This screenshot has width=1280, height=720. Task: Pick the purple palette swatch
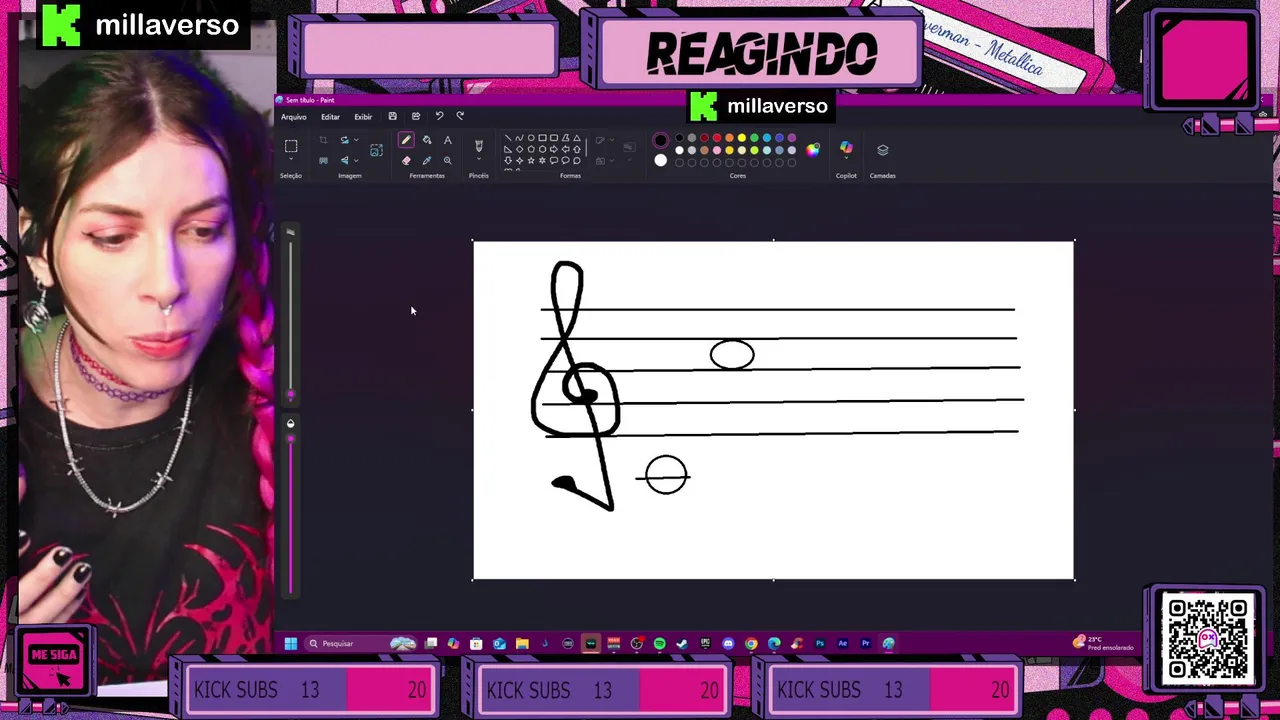click(792, 138)
